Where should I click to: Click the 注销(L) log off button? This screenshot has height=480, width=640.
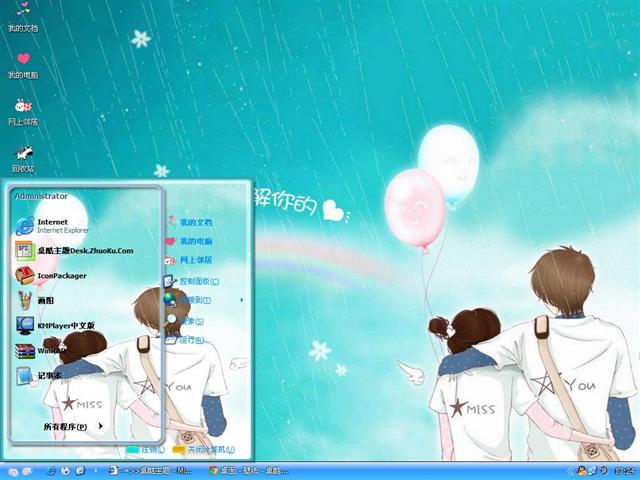pyautogui.click(x=145, y=450)
